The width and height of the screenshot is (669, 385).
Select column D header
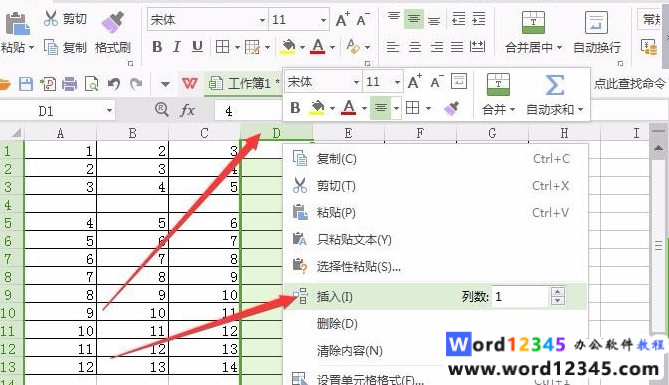pos(276,133)
